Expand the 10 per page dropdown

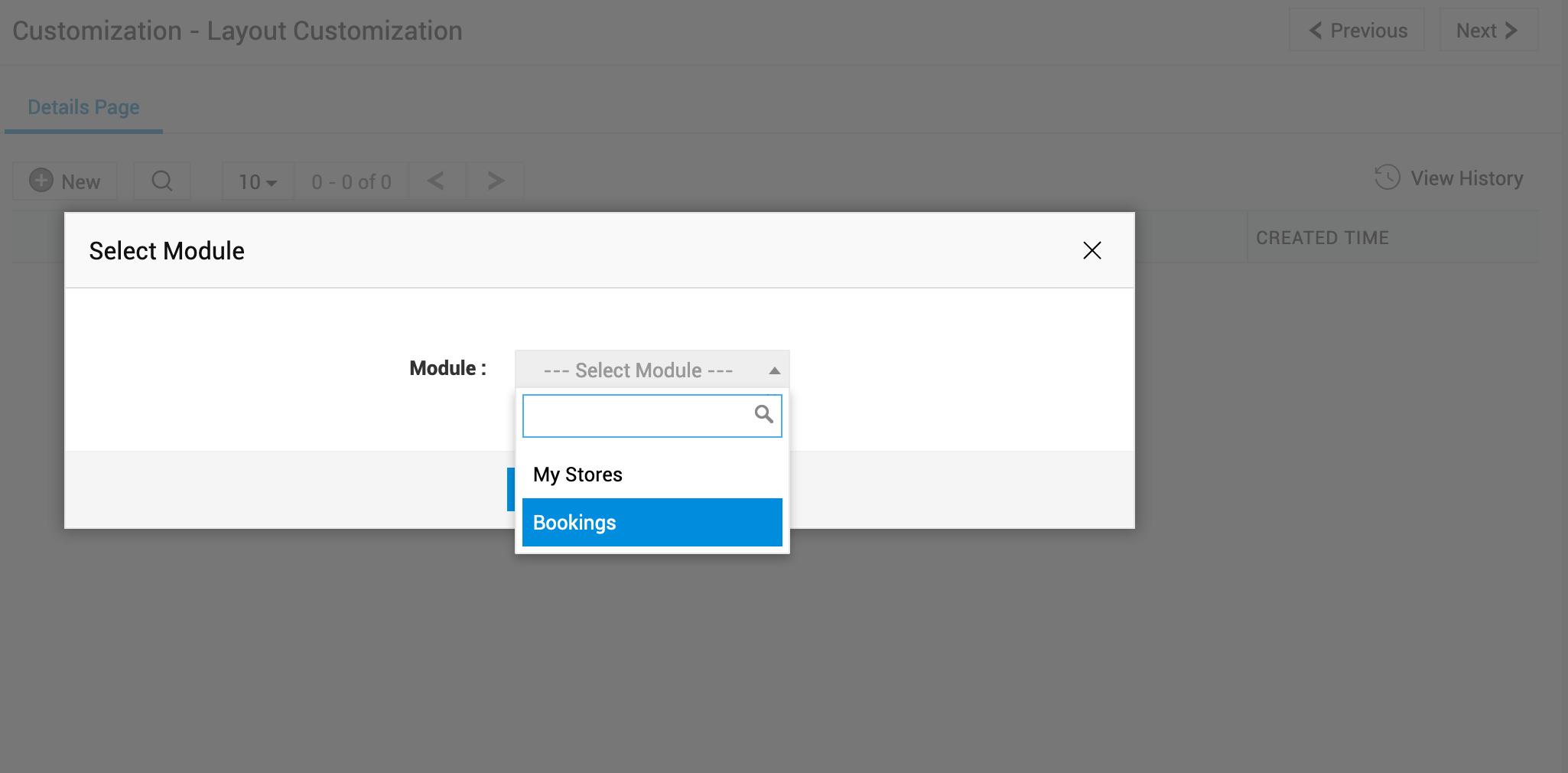click(258, 181)
